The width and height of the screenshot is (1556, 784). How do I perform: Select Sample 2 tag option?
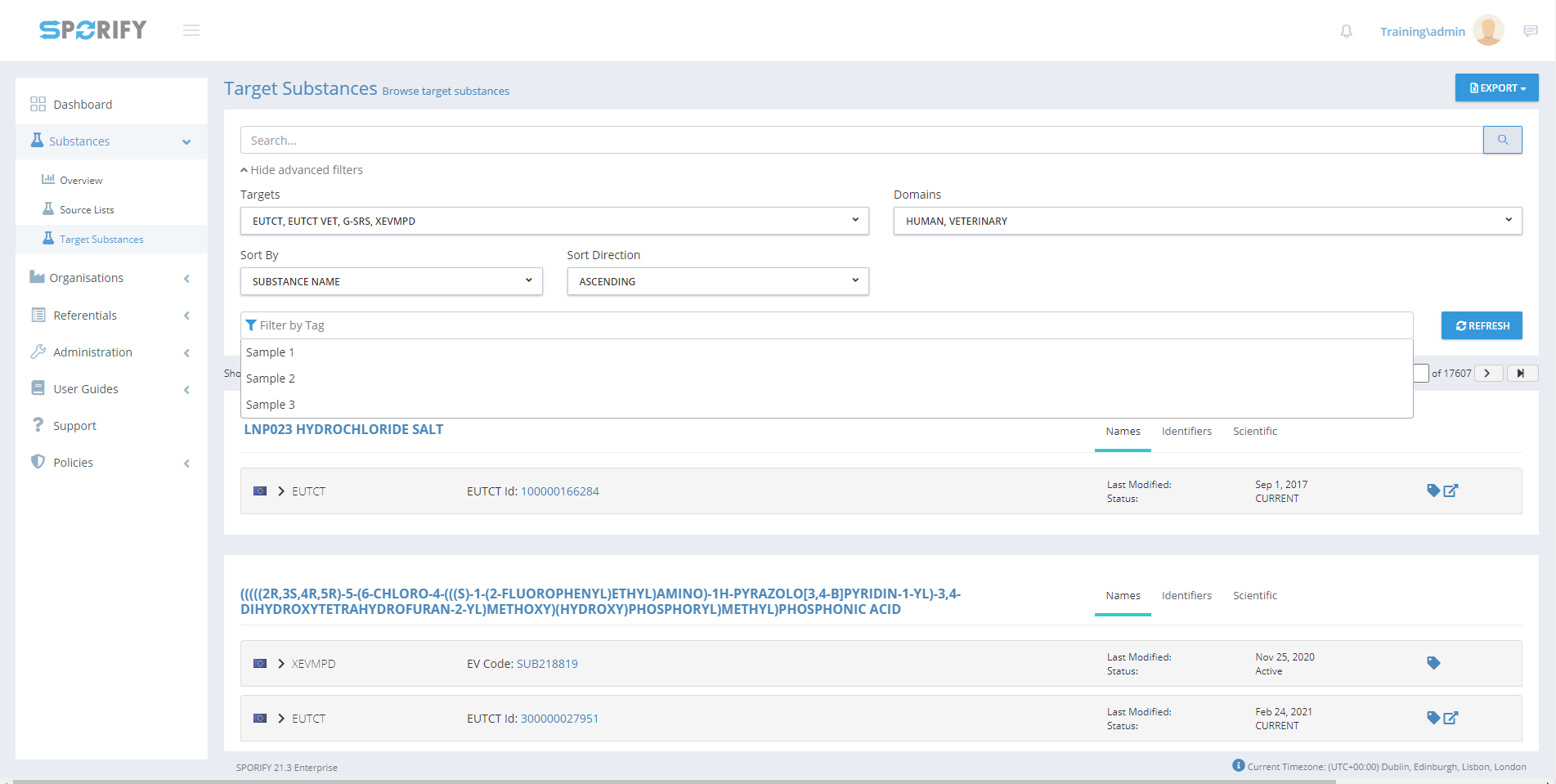tap(271, 379)
